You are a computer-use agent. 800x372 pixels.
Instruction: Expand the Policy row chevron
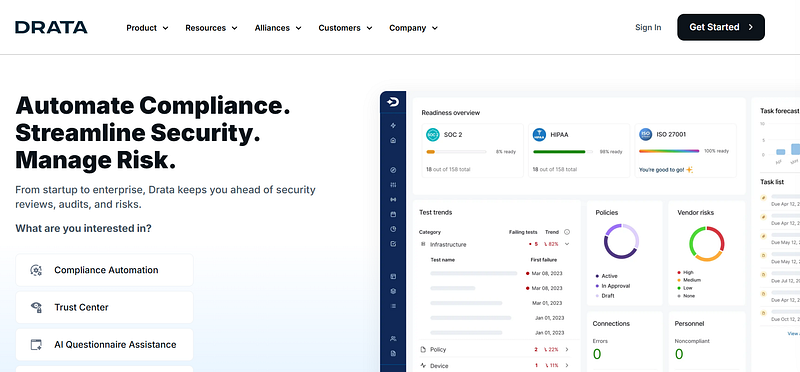pyautogui.click(x=567, y=350)
